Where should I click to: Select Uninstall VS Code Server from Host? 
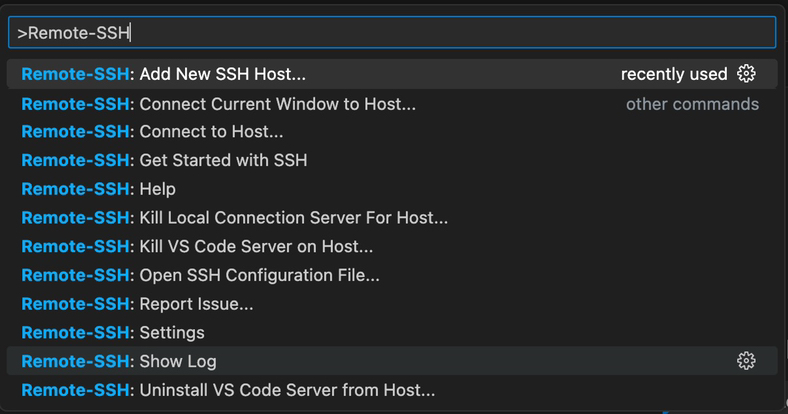[392, 390]
